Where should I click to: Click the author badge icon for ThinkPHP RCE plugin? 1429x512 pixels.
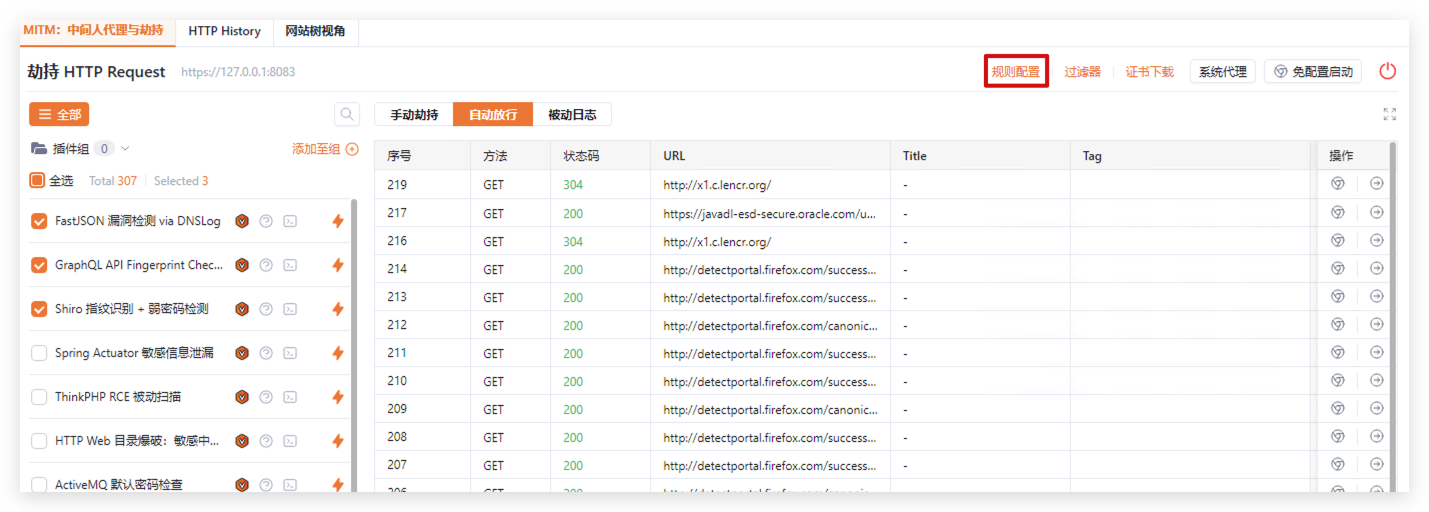[242, 397]
